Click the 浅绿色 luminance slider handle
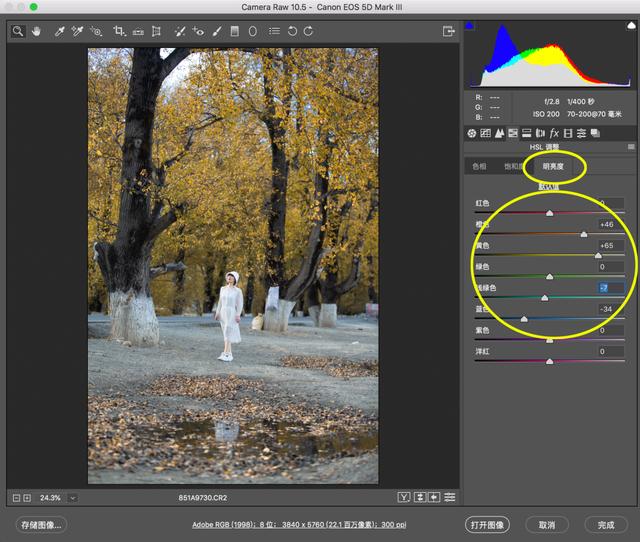The width and height of the screenshot is (640, 542). coord(544,298)
